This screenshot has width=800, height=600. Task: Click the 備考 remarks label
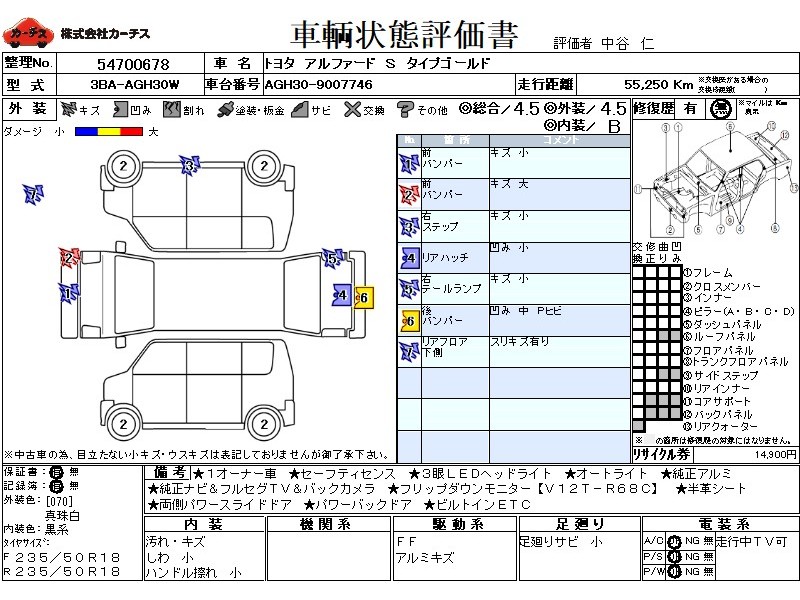coord(169,473)
